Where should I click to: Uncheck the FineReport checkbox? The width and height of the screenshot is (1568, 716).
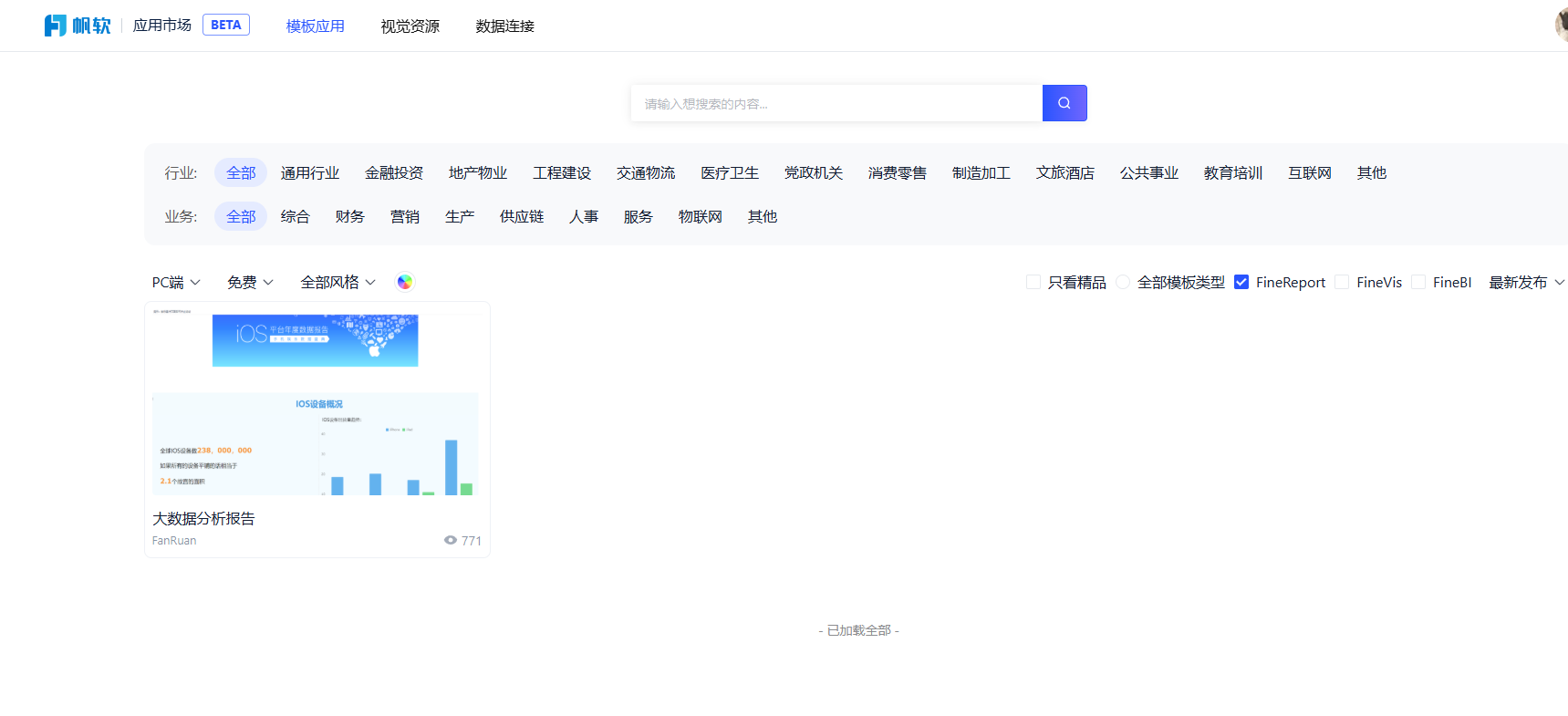pyautogui.click(x=1241, y=282)
